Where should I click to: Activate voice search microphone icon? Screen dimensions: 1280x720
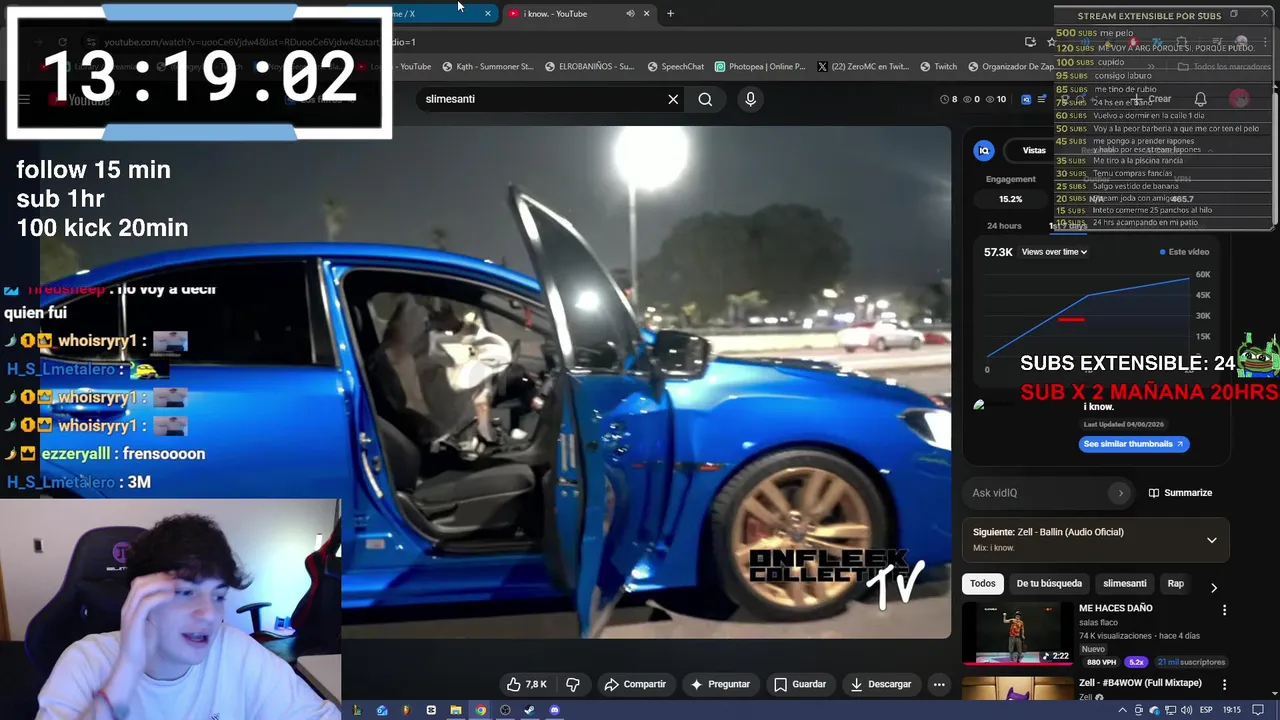tap(750, 99)
